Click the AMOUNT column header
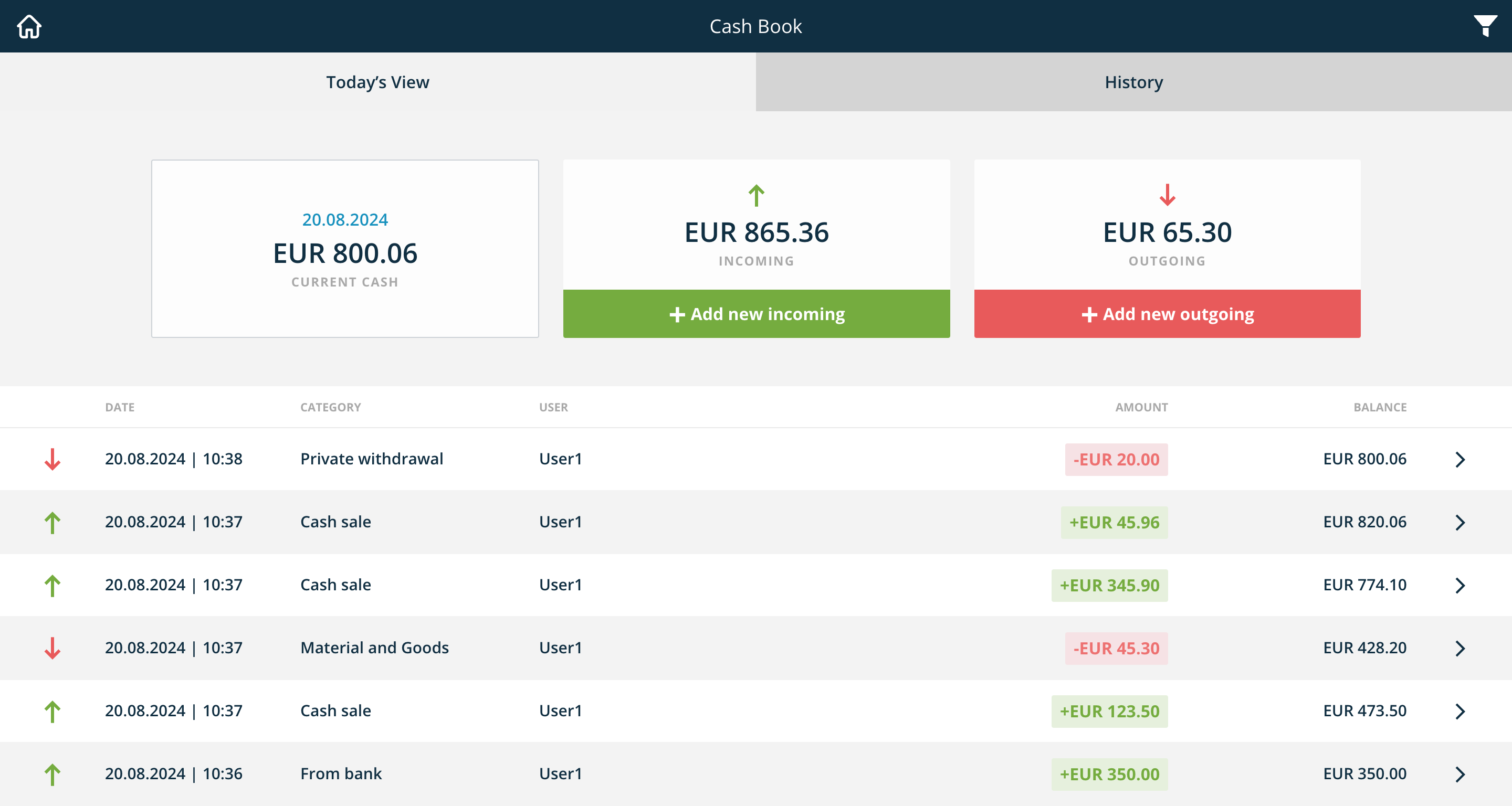Screen dimensions: 1512x806 [x=1140, y=407]
